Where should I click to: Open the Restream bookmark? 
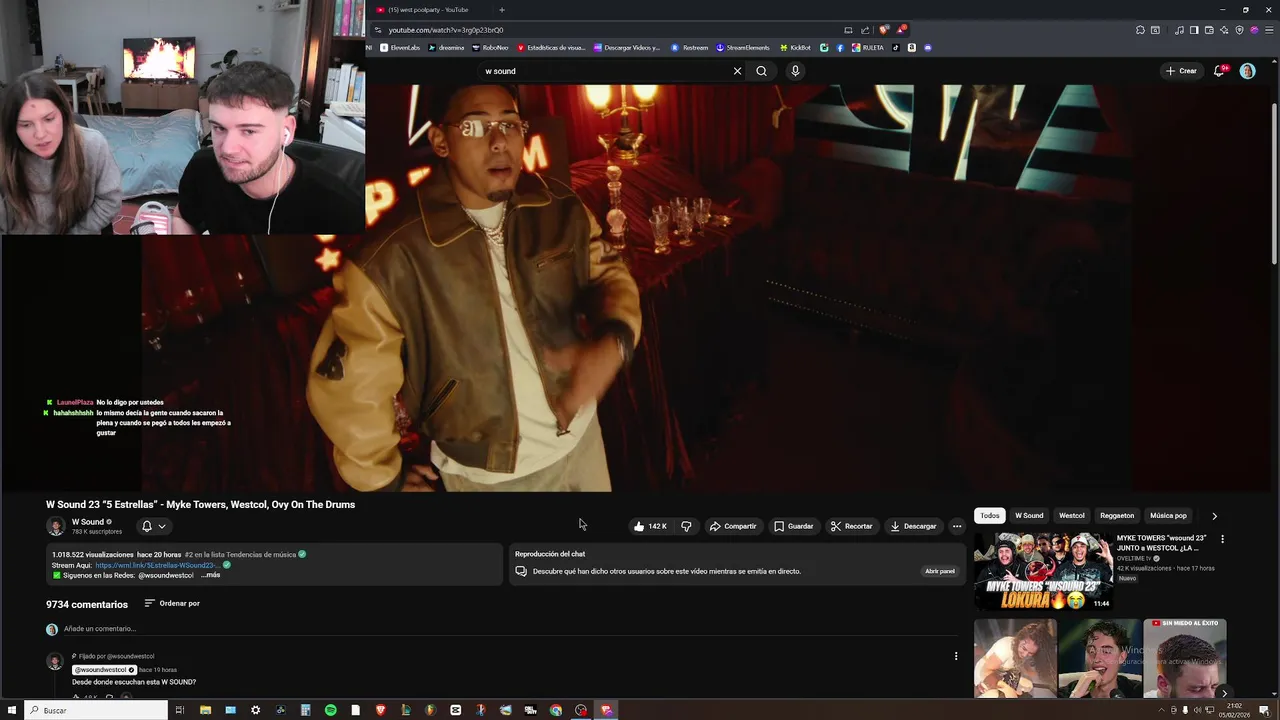690,47
